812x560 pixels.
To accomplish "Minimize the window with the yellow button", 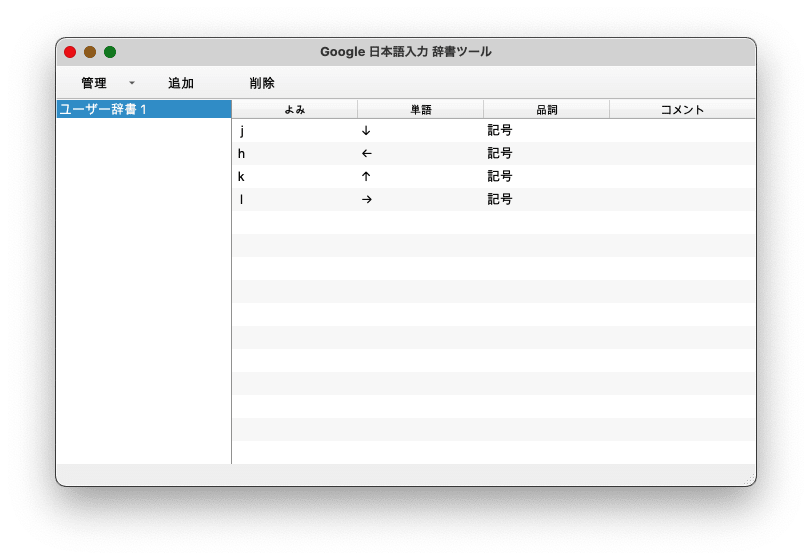I will [90, 52].
